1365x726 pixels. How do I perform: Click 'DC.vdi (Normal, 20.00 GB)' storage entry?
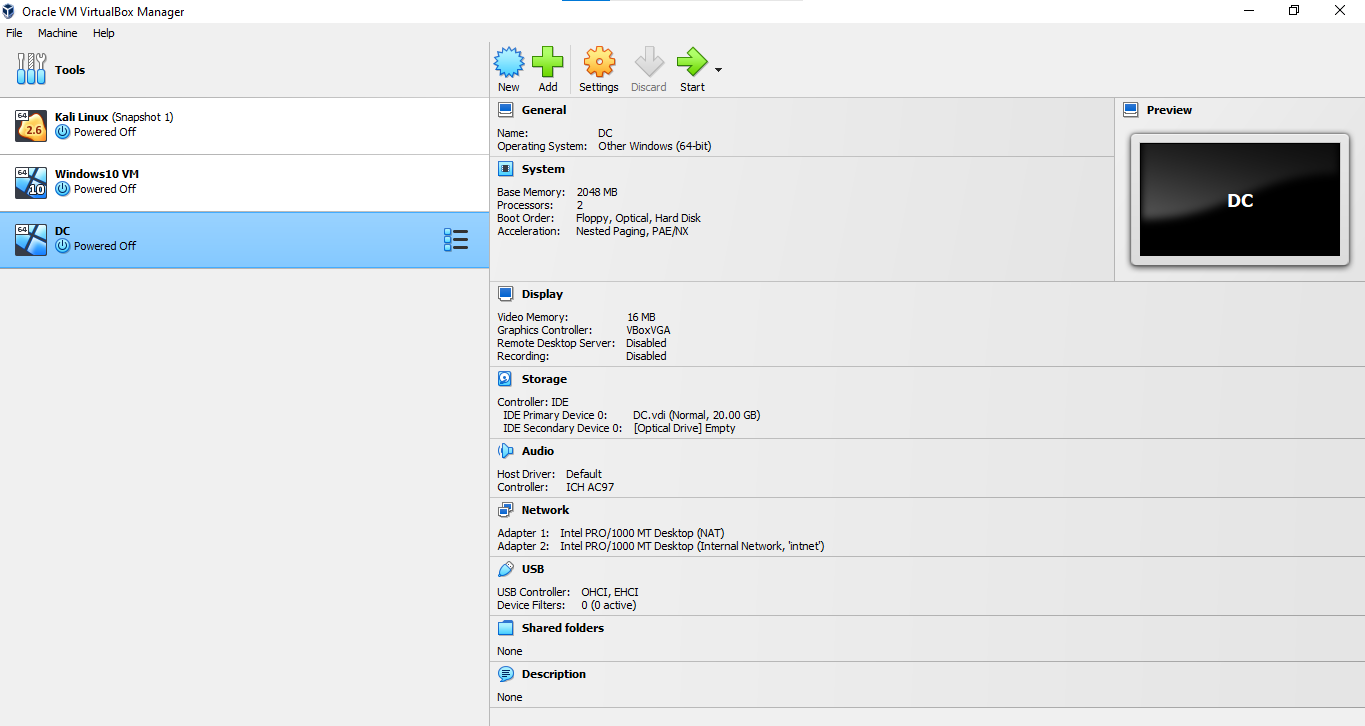(x=696, y=415)
